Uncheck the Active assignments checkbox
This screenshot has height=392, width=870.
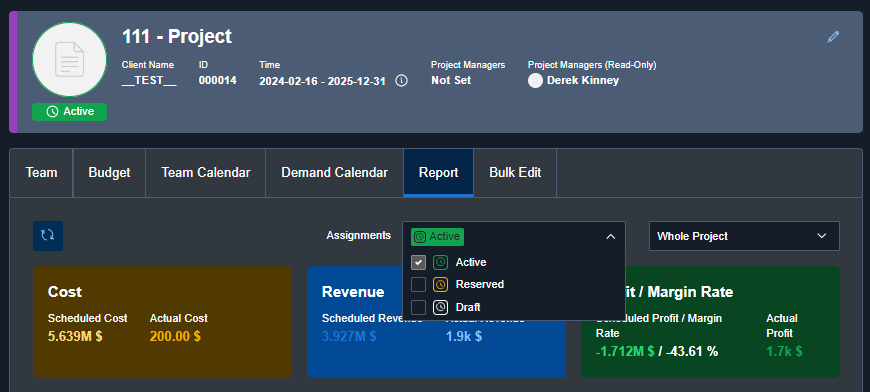418,262
